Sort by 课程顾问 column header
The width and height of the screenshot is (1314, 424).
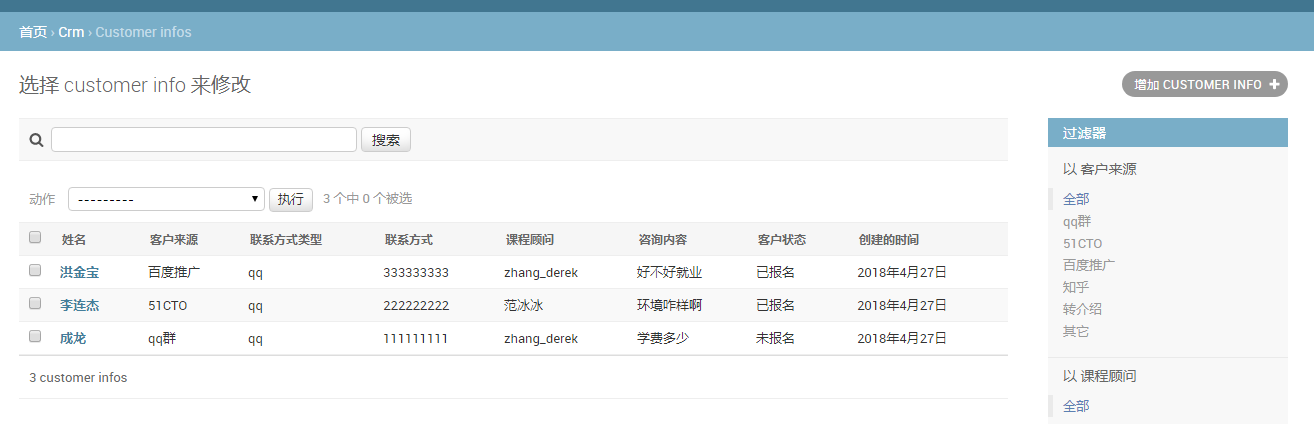pyautogui.click(x=530, y=240)
